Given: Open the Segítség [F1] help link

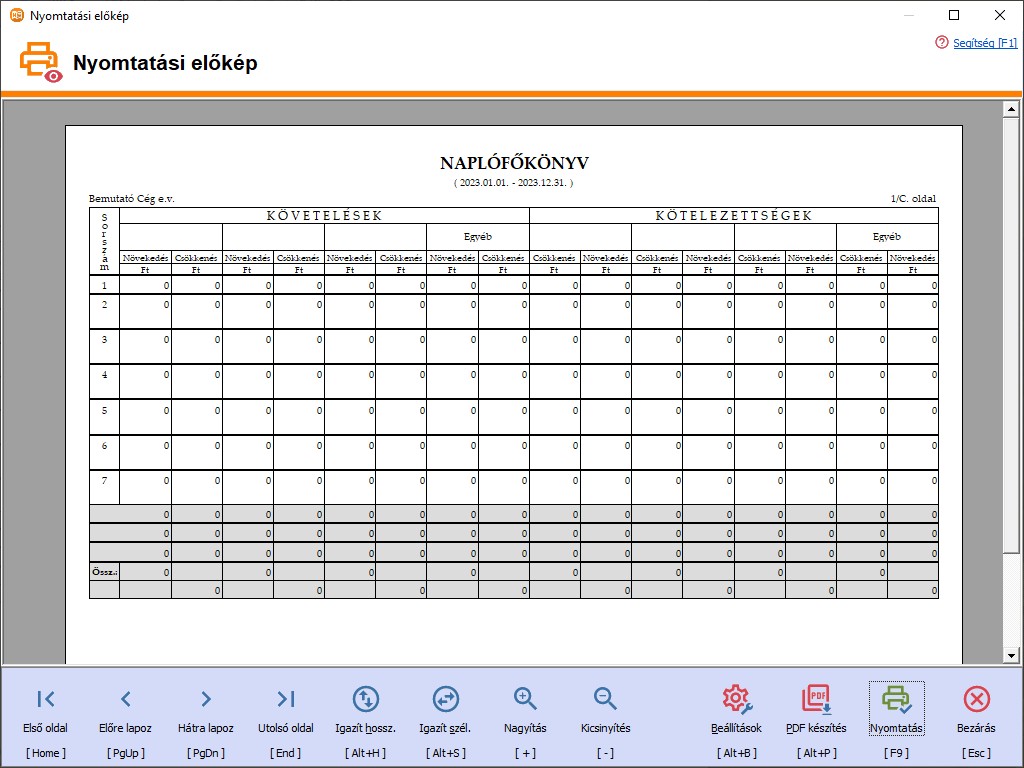Looking at the screenshot, I should tap(985, 43).
